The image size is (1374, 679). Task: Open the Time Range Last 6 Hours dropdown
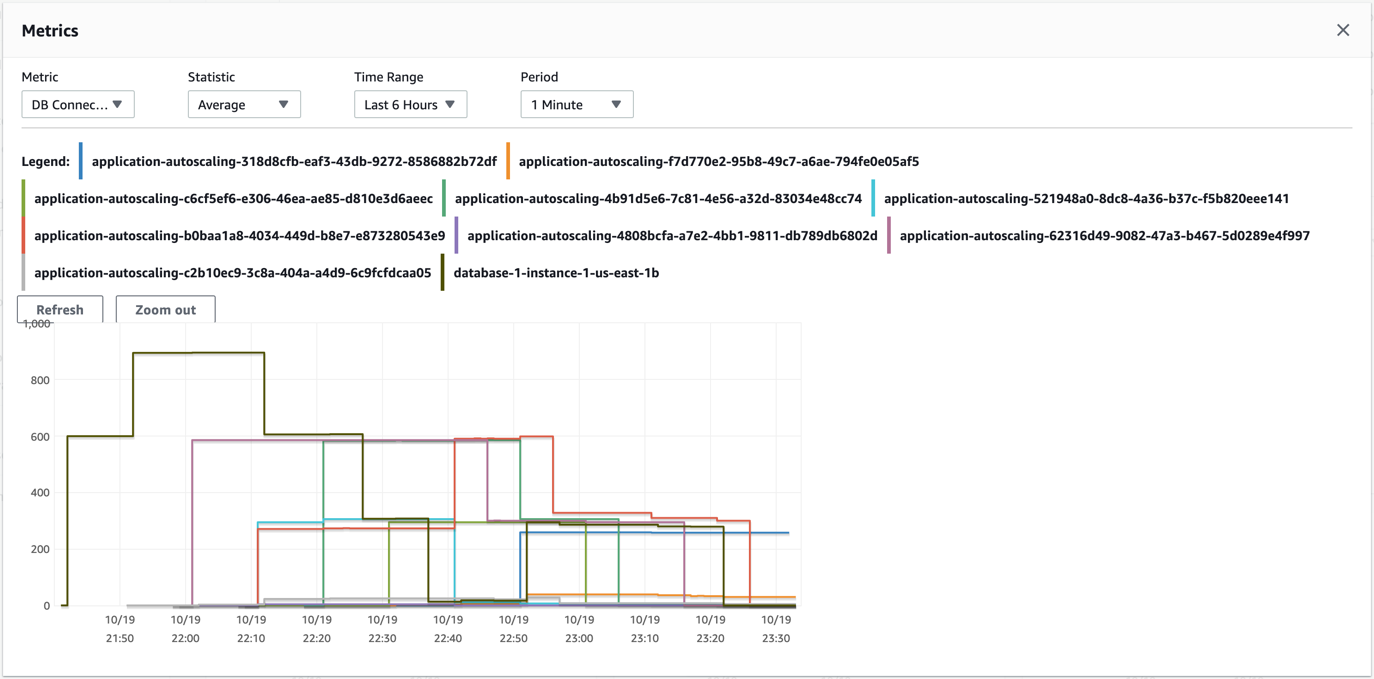pos(410,104)
